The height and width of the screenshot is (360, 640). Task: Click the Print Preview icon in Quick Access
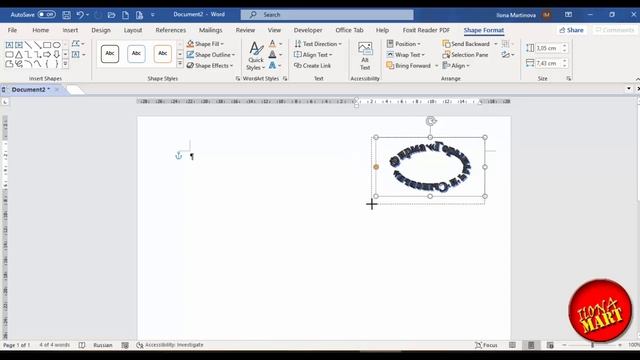pyautogui.click(x=139, y=15)
